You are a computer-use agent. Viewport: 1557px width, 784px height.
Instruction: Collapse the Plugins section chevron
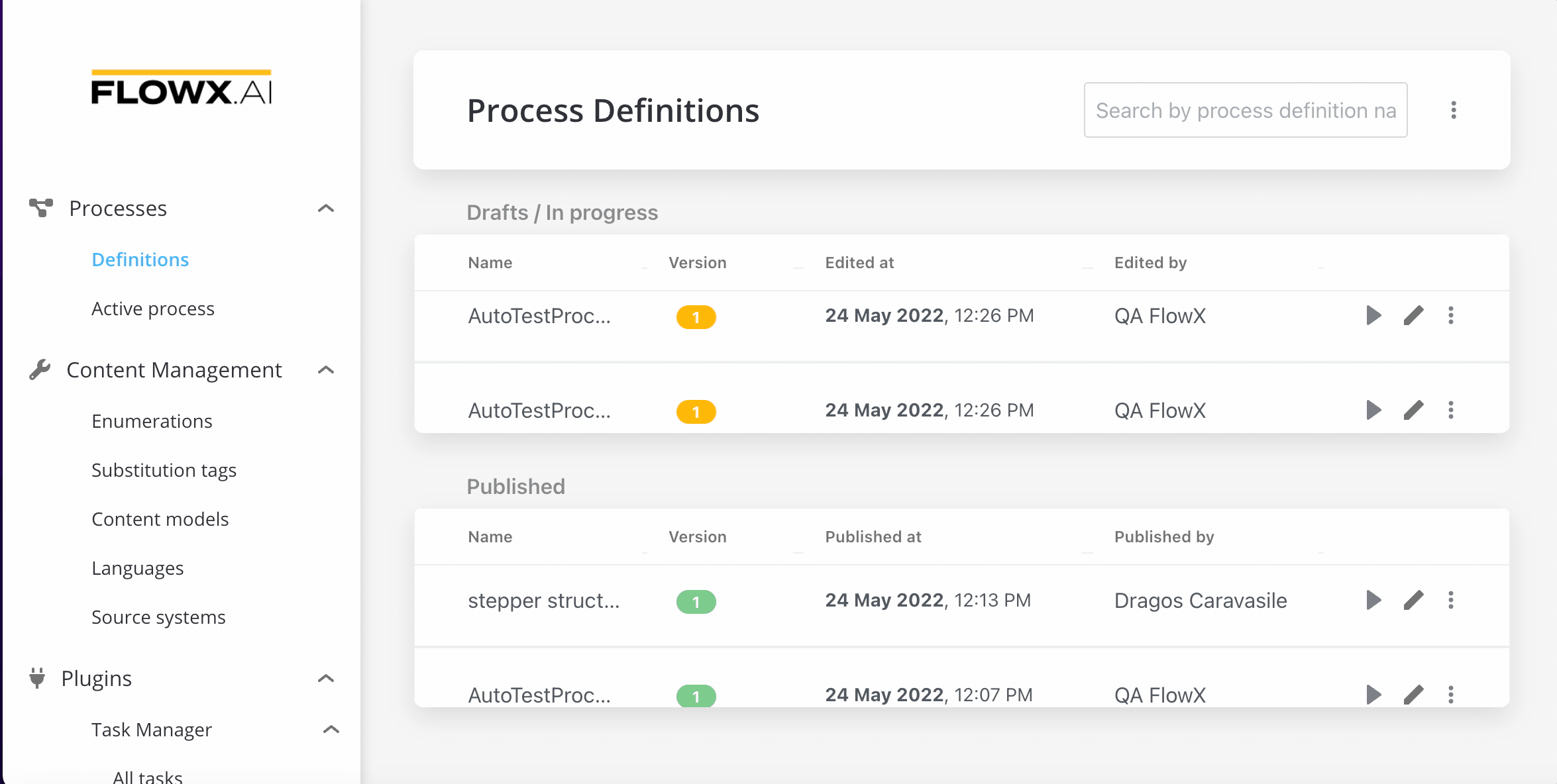pyautogui.click(x=326, y=679)
